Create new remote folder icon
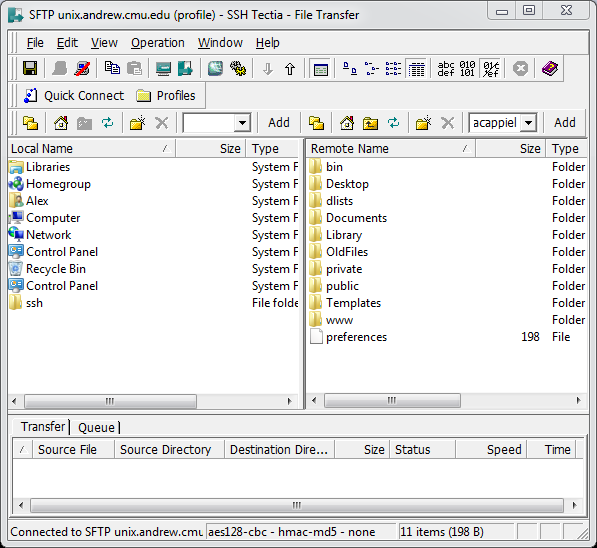Image resolution: width=597 pixels, height=548 pixels. tap(424, 123)
